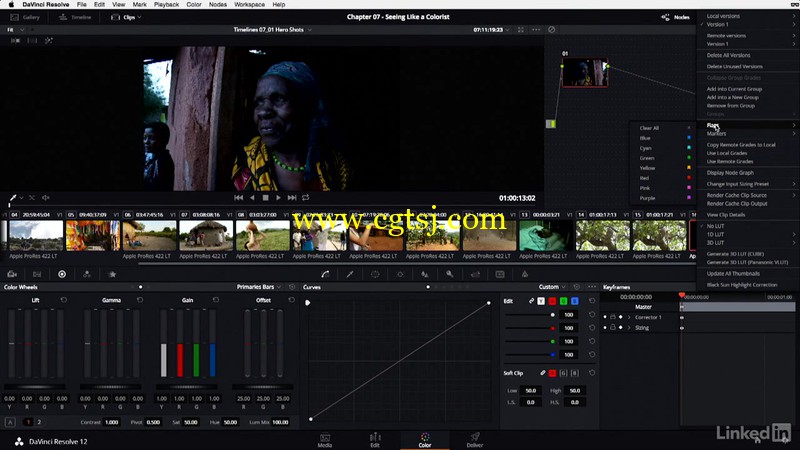
Task: Click the viewer bypass grades icon
Action: coord(552,30)
